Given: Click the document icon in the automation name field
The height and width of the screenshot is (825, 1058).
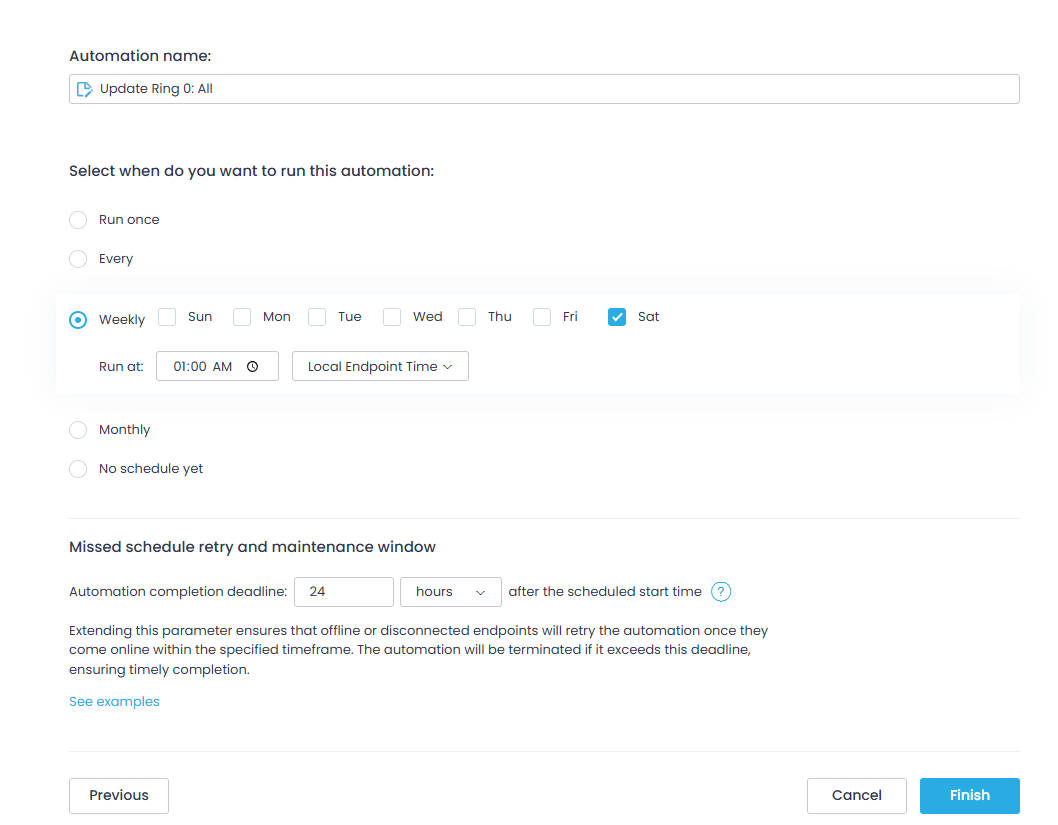Looking at the screenshot, I should (84, 89).
